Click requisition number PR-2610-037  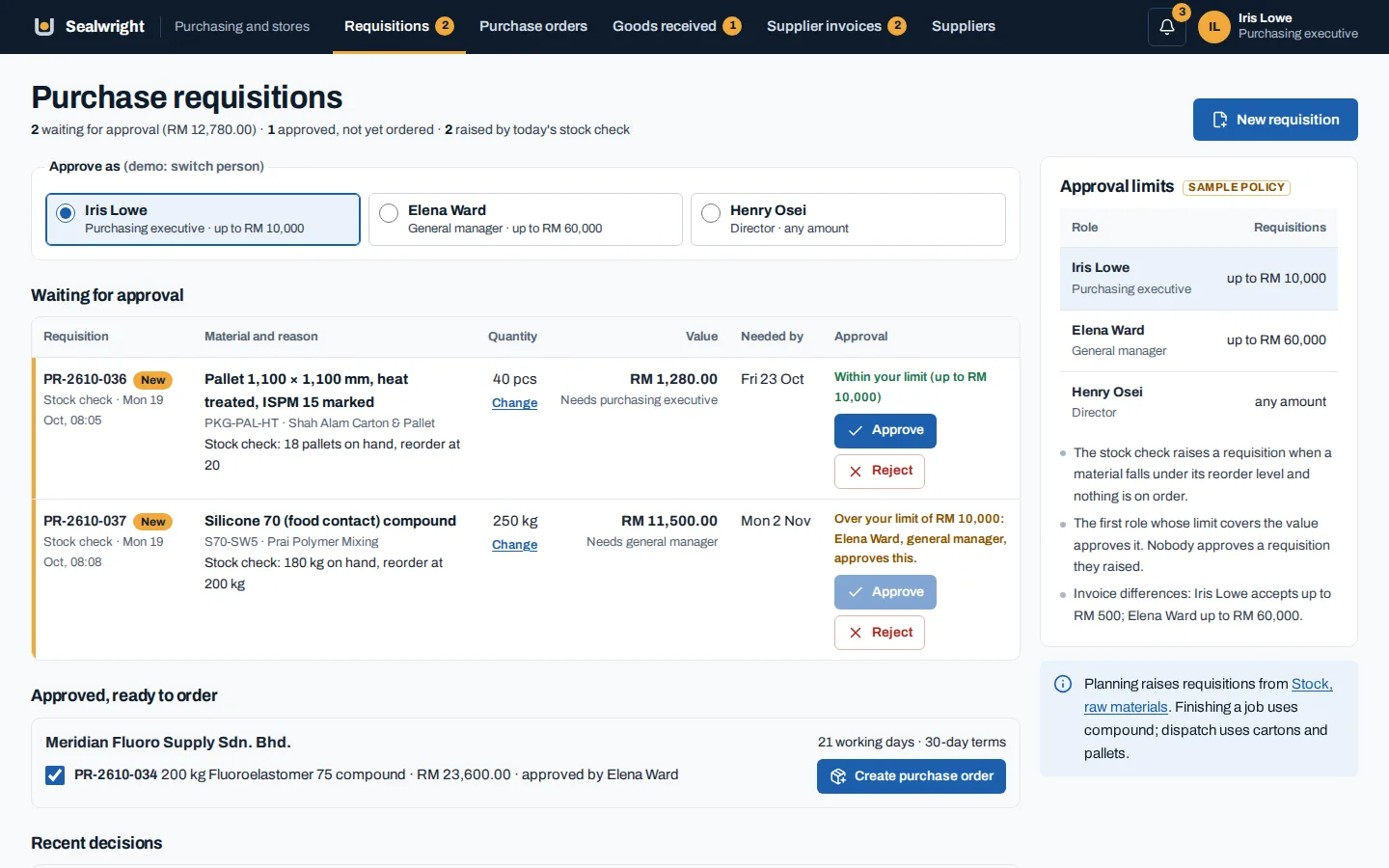click(85, 521)
